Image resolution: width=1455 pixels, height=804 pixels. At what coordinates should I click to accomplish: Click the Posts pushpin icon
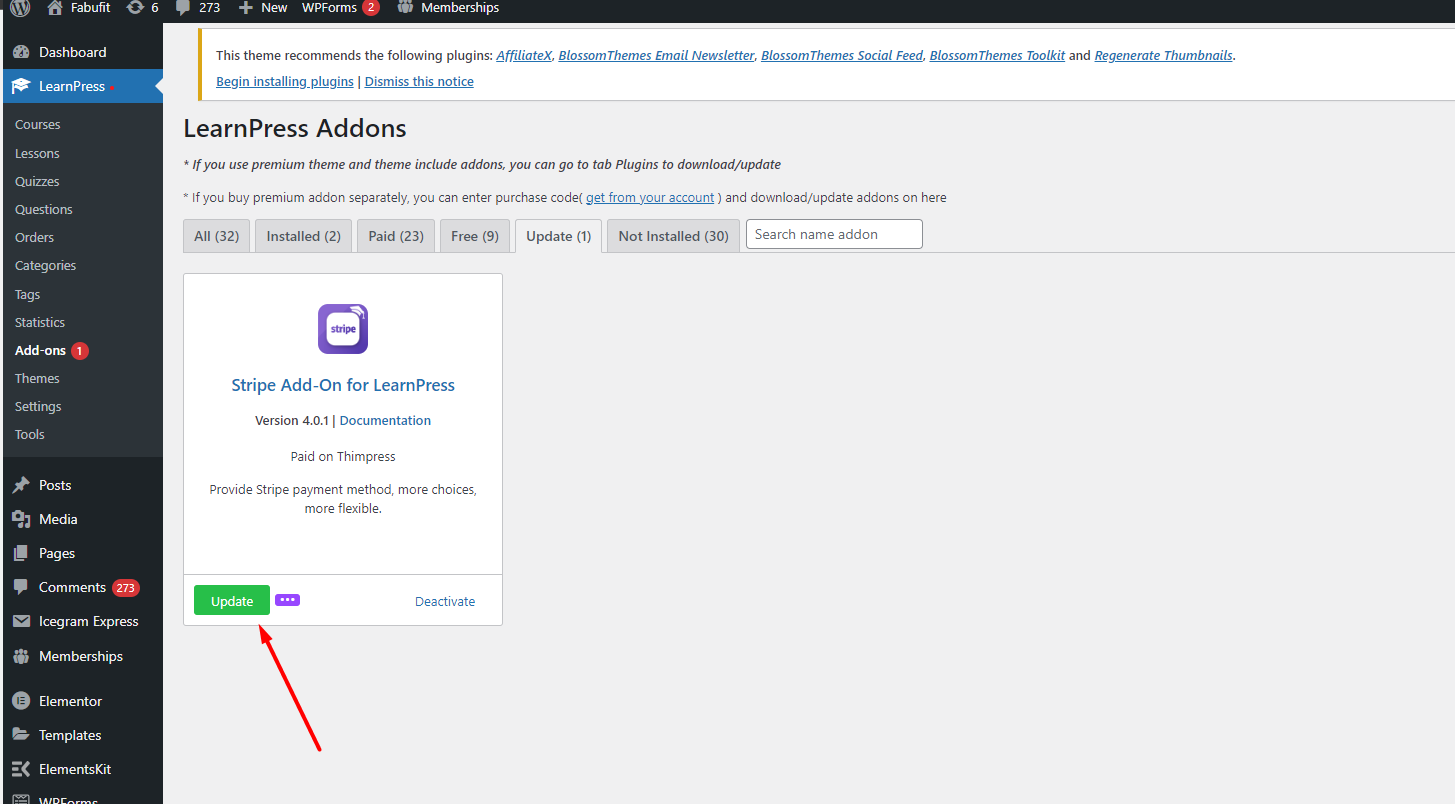click(21, 485)
